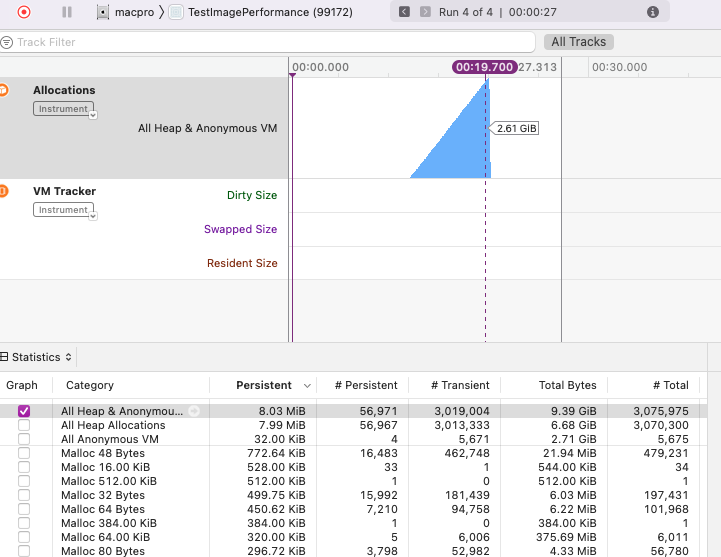Screen dimensions: 721x557
Task: Click the track filter icon
Action: click(x=6, y=42)
